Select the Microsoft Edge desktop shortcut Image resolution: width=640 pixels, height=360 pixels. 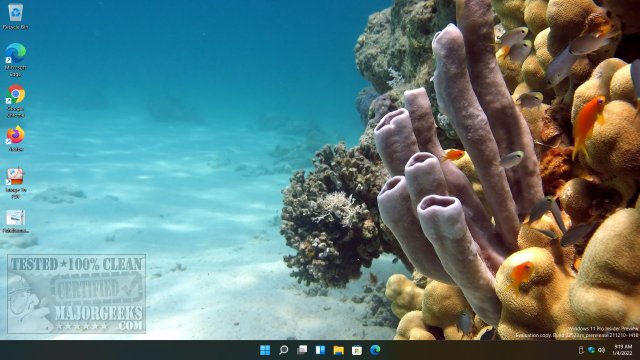coord(16,60)
